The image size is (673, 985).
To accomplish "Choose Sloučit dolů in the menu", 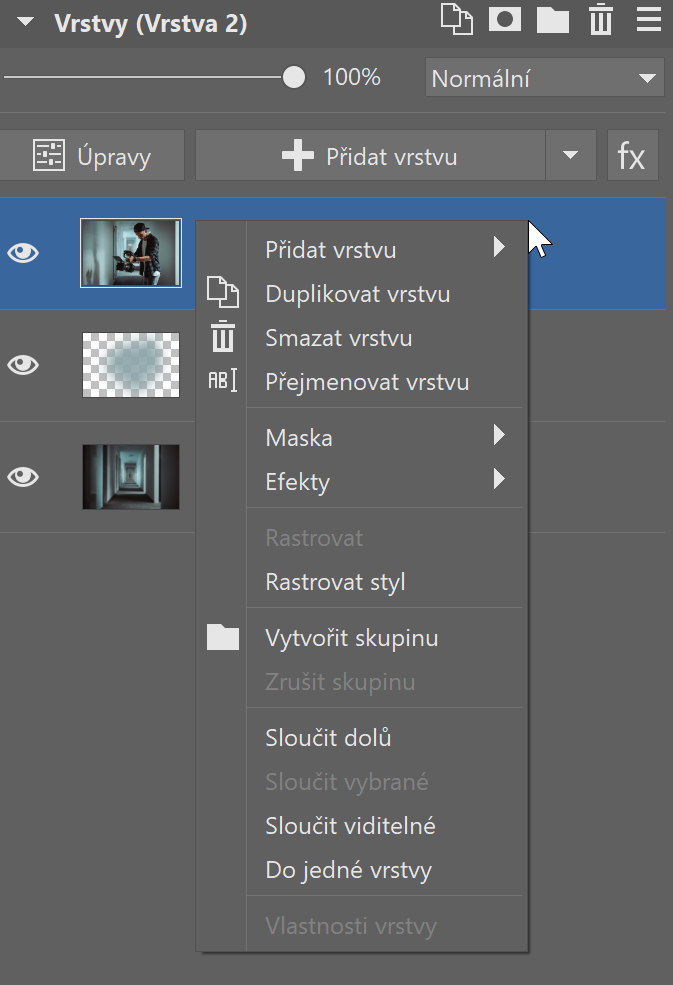I will coord(328,738).
